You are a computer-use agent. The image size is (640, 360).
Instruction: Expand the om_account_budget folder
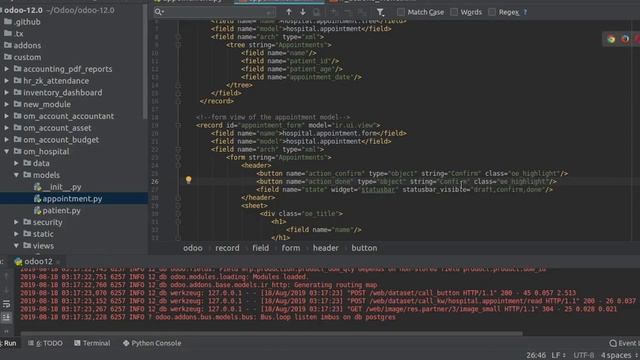pos(7,140)
